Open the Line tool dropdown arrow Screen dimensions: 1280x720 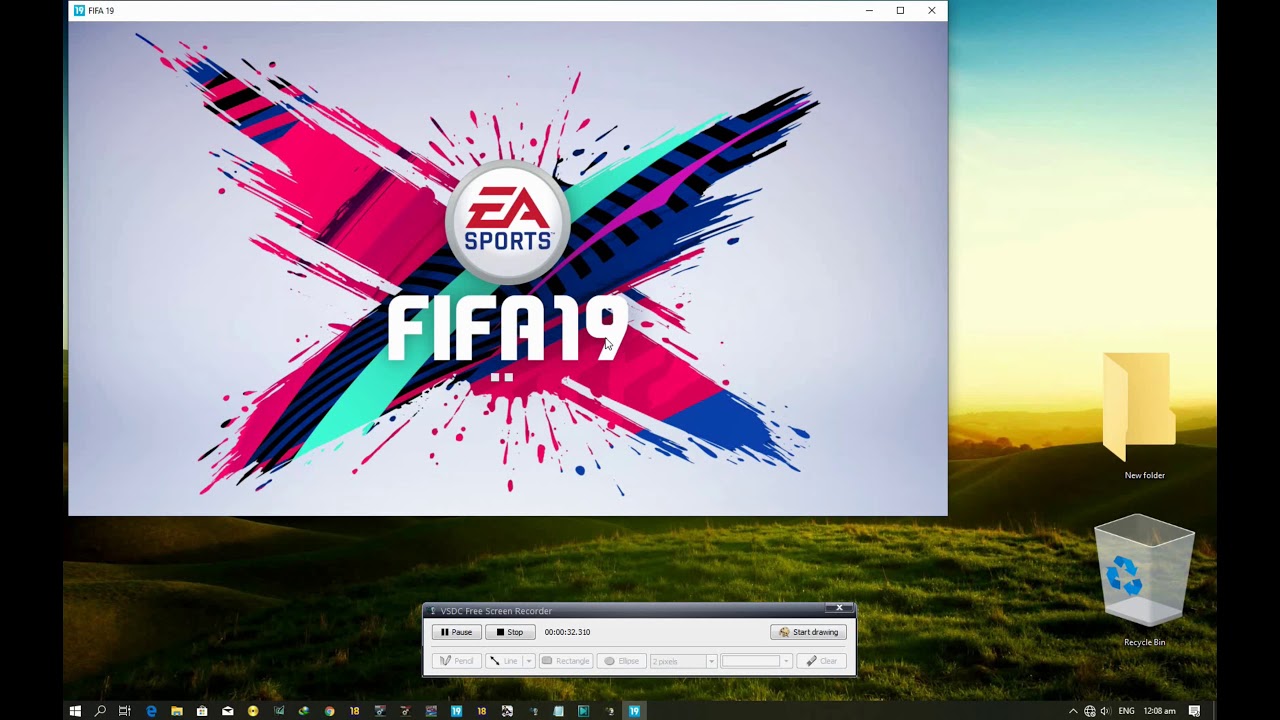coord(529,661)
